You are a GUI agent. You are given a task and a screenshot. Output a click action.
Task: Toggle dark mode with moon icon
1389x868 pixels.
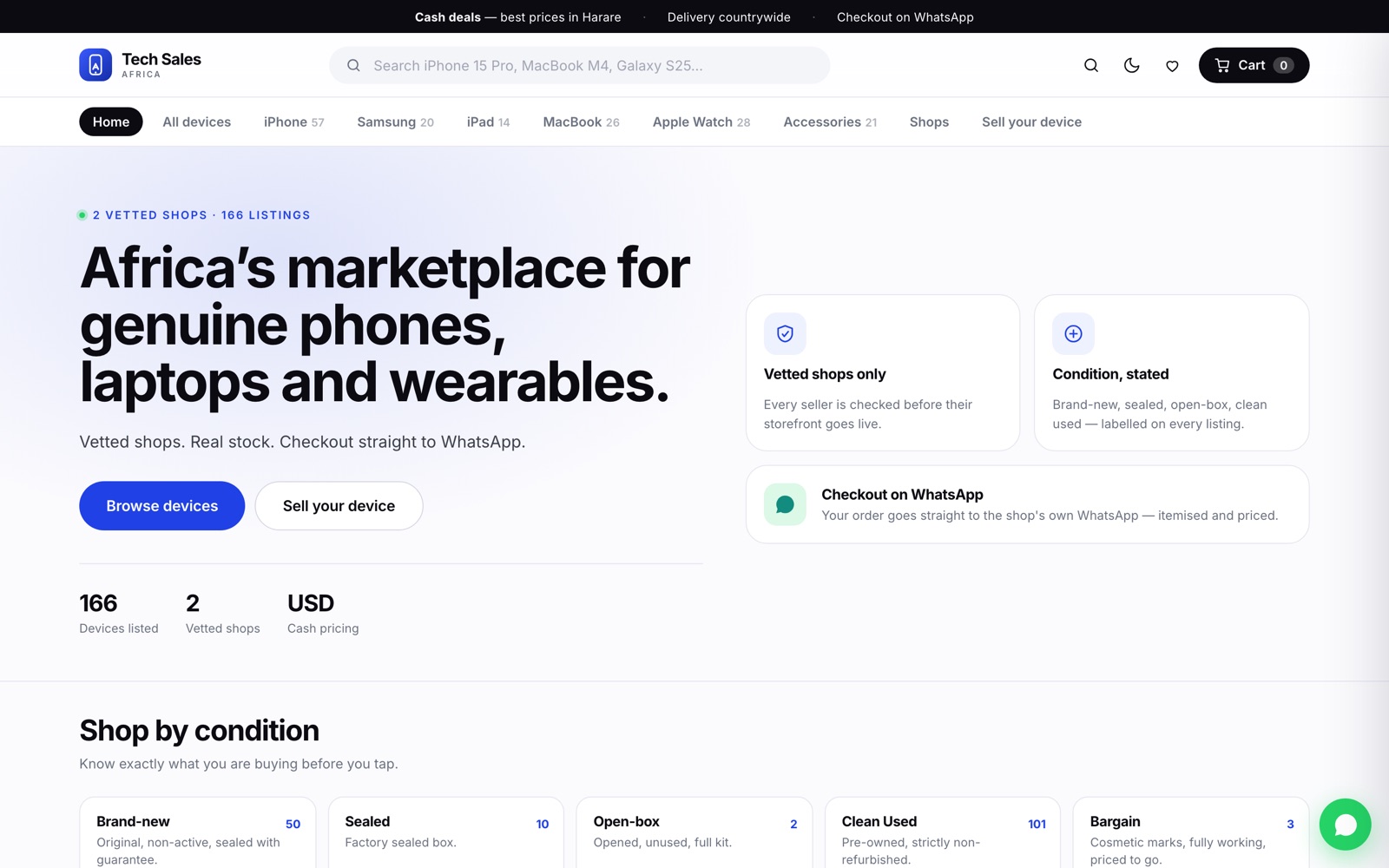pos(1132,65)
